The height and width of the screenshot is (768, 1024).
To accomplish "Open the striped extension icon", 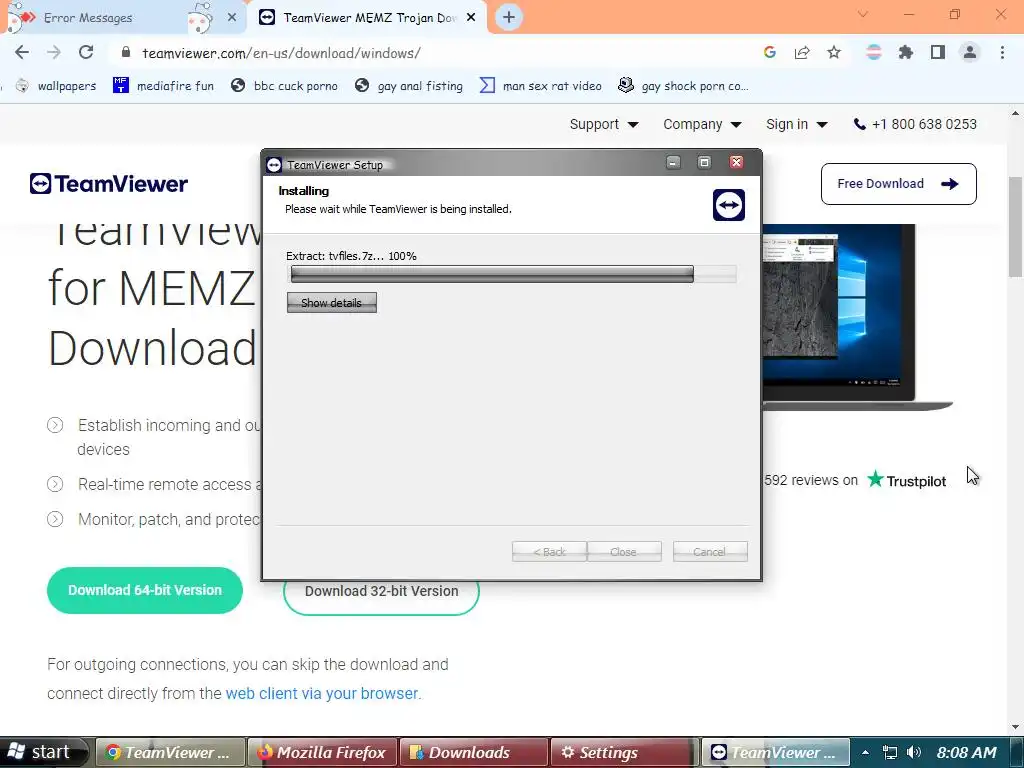I will pyautogui.click(x=874, y=53).
